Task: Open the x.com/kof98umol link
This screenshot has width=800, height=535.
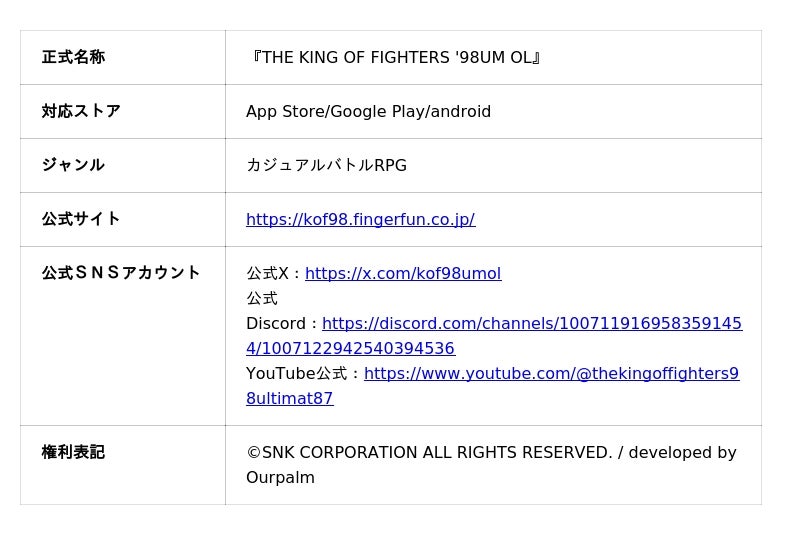Action: point(403,274)
